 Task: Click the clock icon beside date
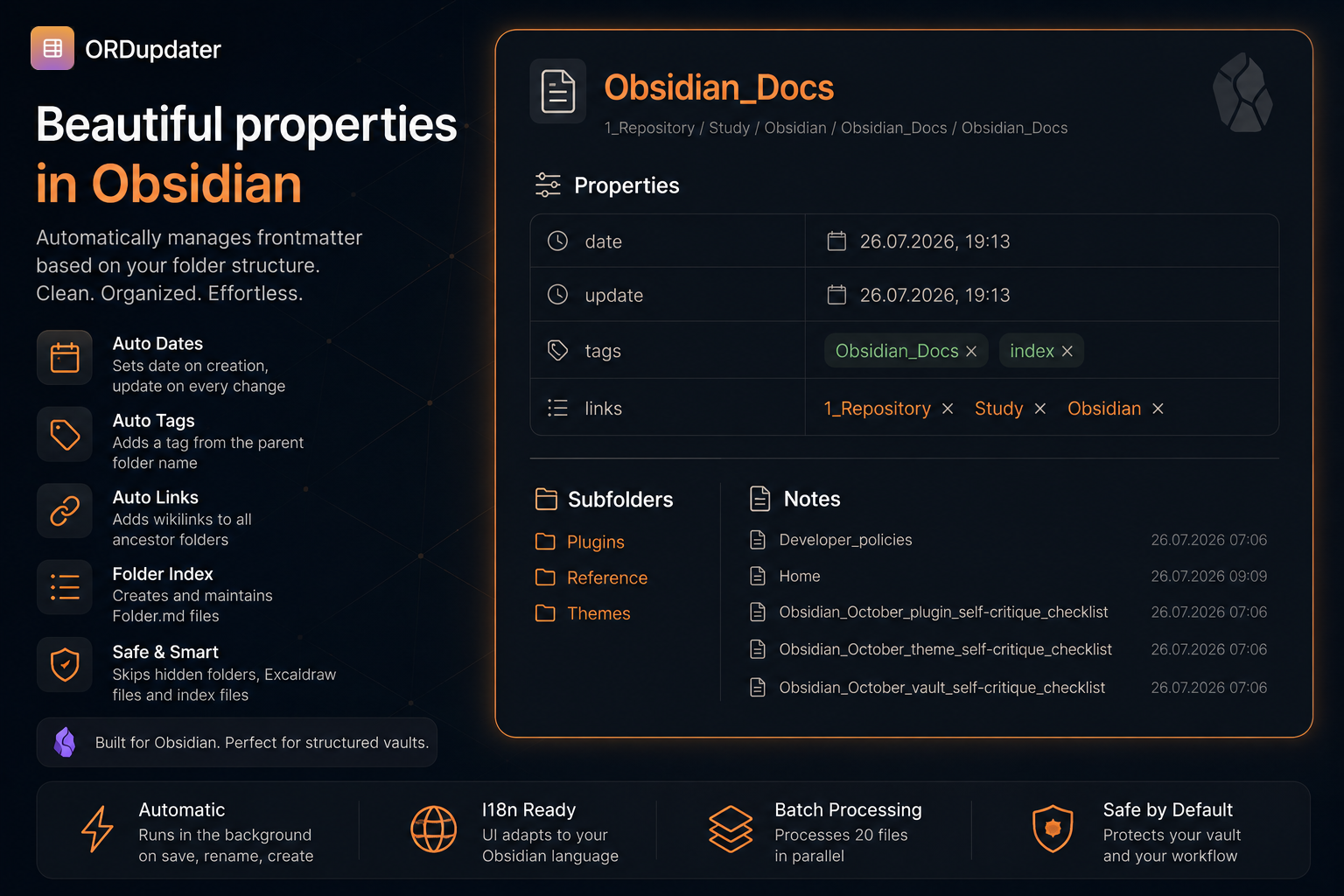[x=557, y=241]
